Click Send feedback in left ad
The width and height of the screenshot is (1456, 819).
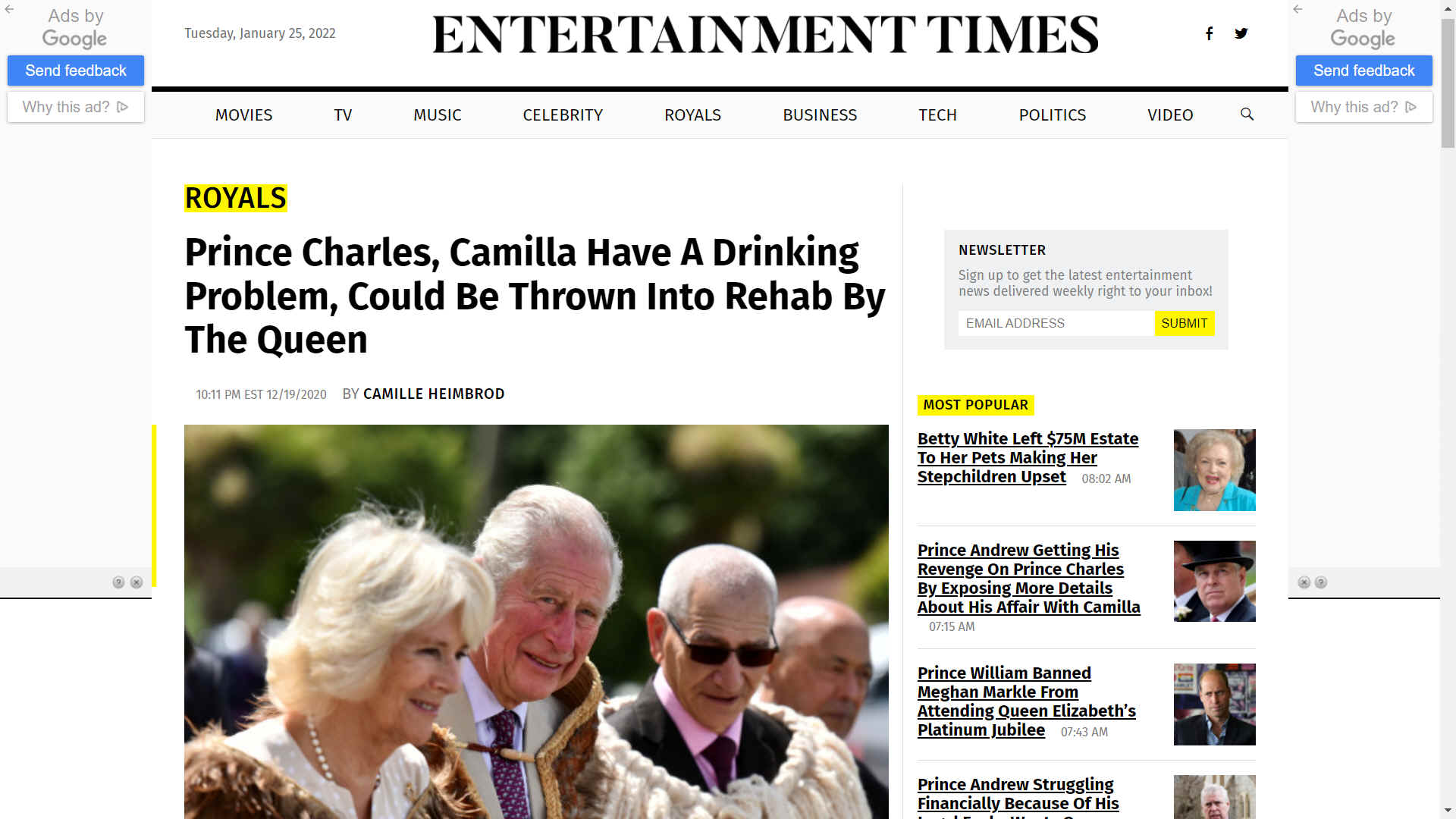76,71
